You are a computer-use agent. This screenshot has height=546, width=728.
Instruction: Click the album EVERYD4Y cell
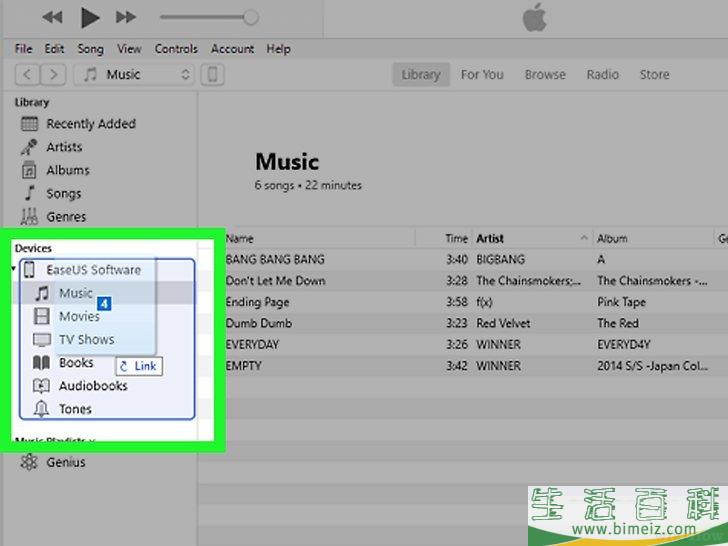(x=624, y=344)
